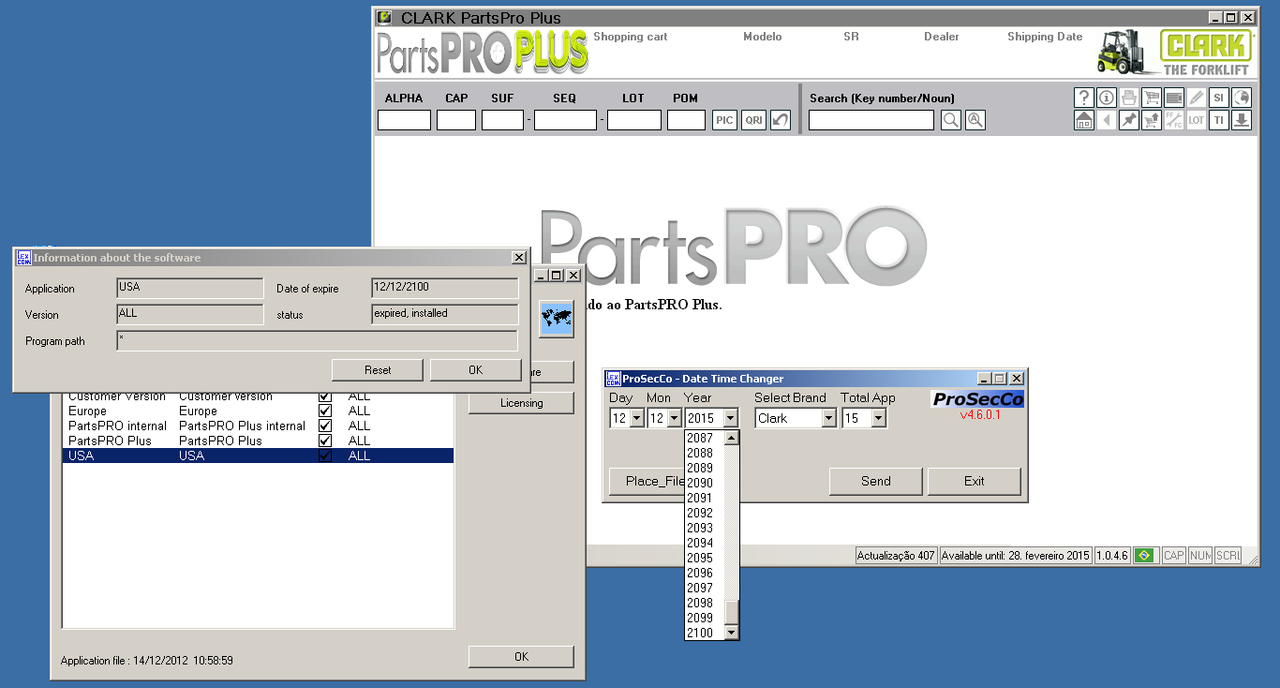This screenshot has height=688, width=1280.
Task: Click the Brazil flag in status bar
Action: [1145, 555]
